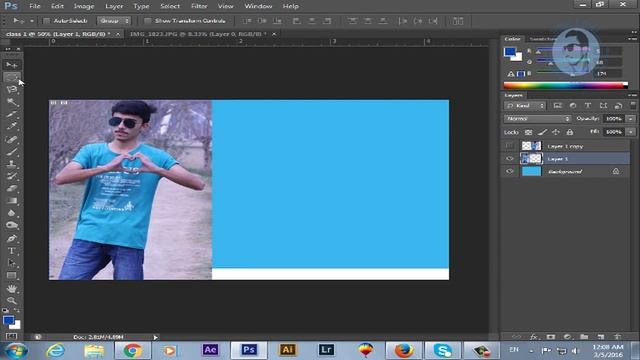
Task: Add a layer mask icon
Action: 551,337
